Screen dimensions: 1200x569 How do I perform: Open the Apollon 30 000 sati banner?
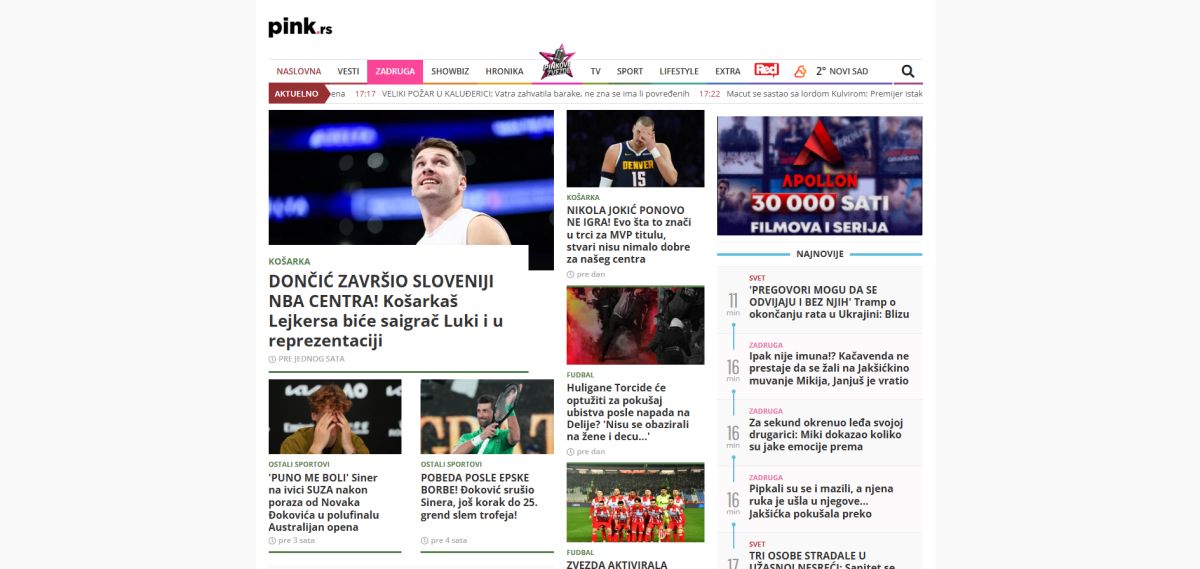coord(819,175)
